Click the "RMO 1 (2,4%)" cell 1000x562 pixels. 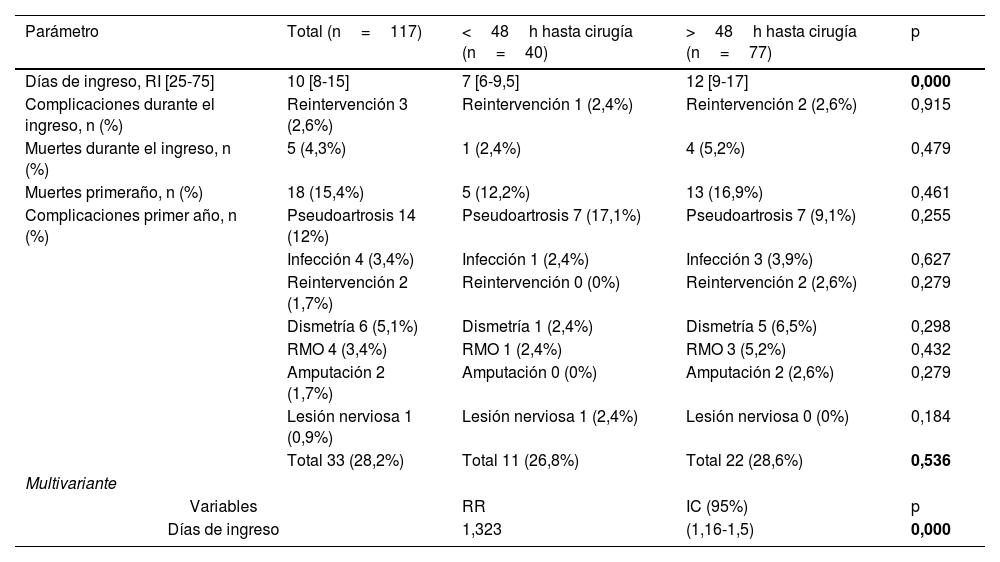click(511, 349)
